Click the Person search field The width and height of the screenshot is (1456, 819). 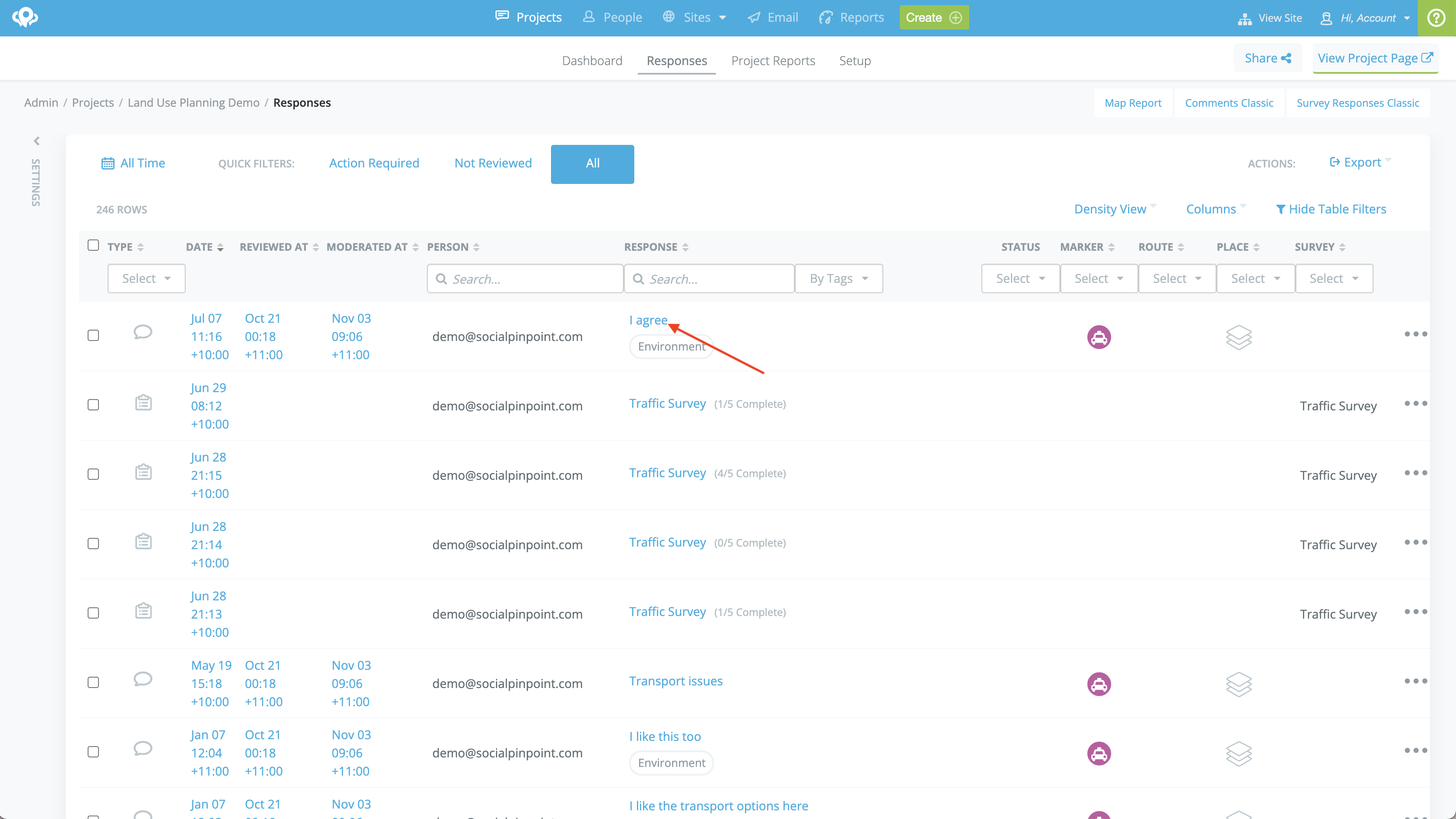point(525,278)
